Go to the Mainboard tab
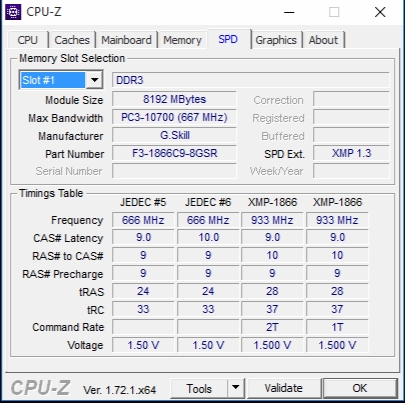 point(126,40)
